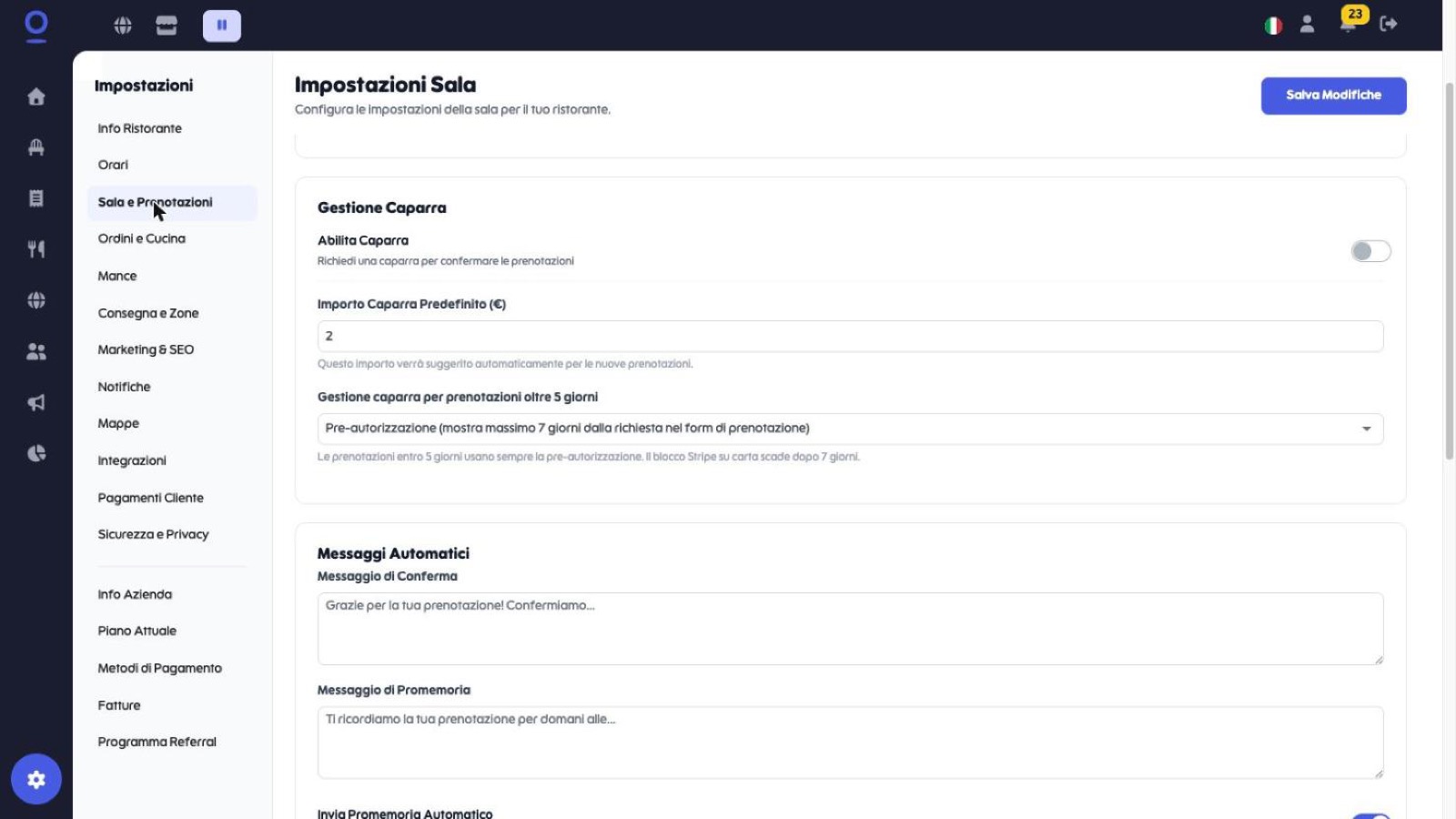Click the Messaggio di Conferma textarea
Viewport: 1456px width, 819px height.
850,629
